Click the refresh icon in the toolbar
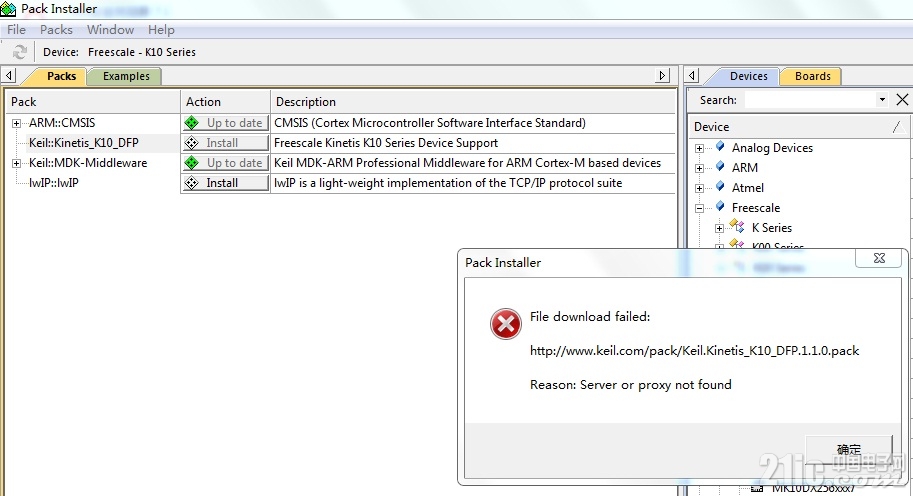 [x=20, y=52]
